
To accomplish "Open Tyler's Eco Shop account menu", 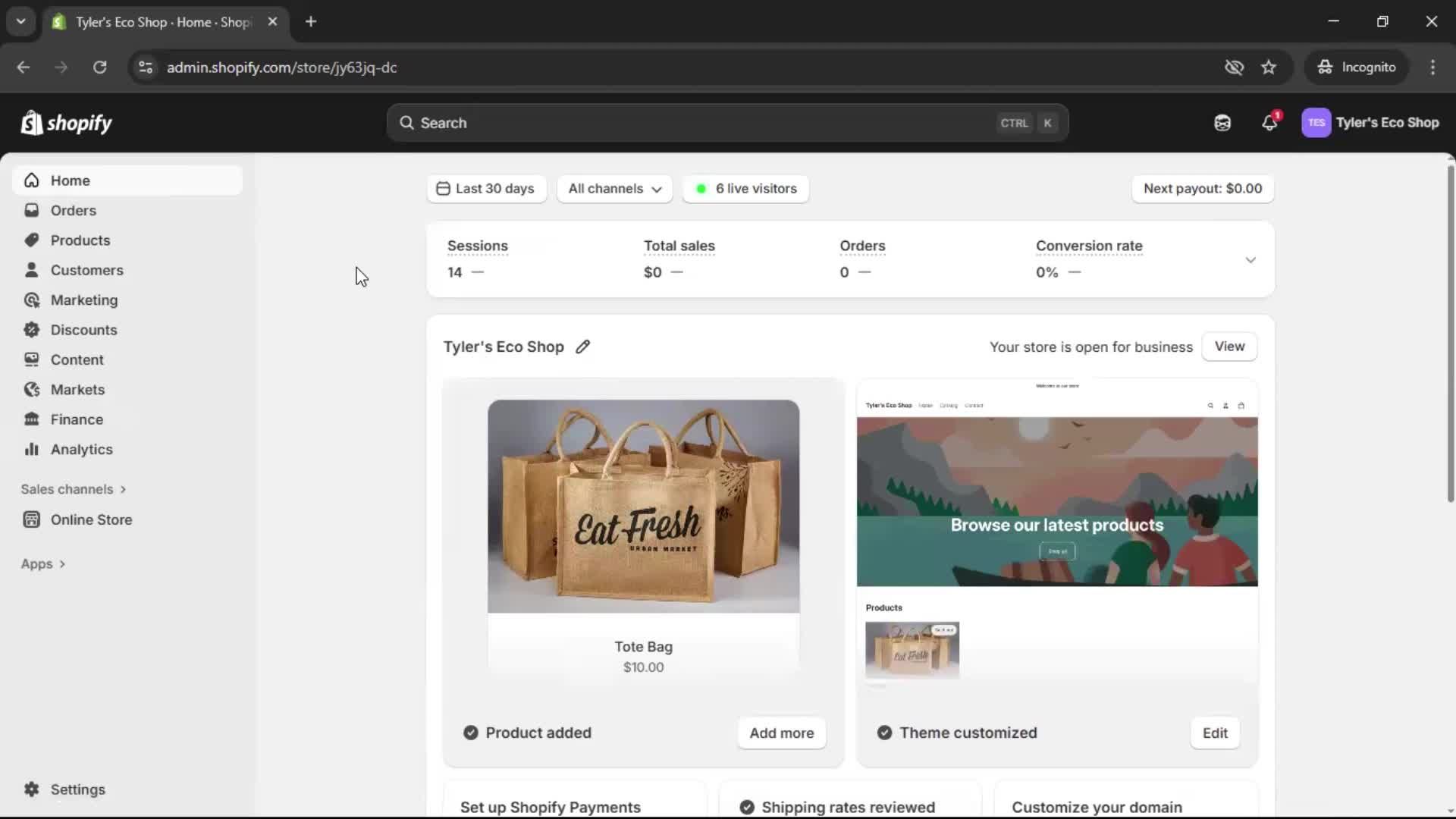I will click(x=1370, y=123).
